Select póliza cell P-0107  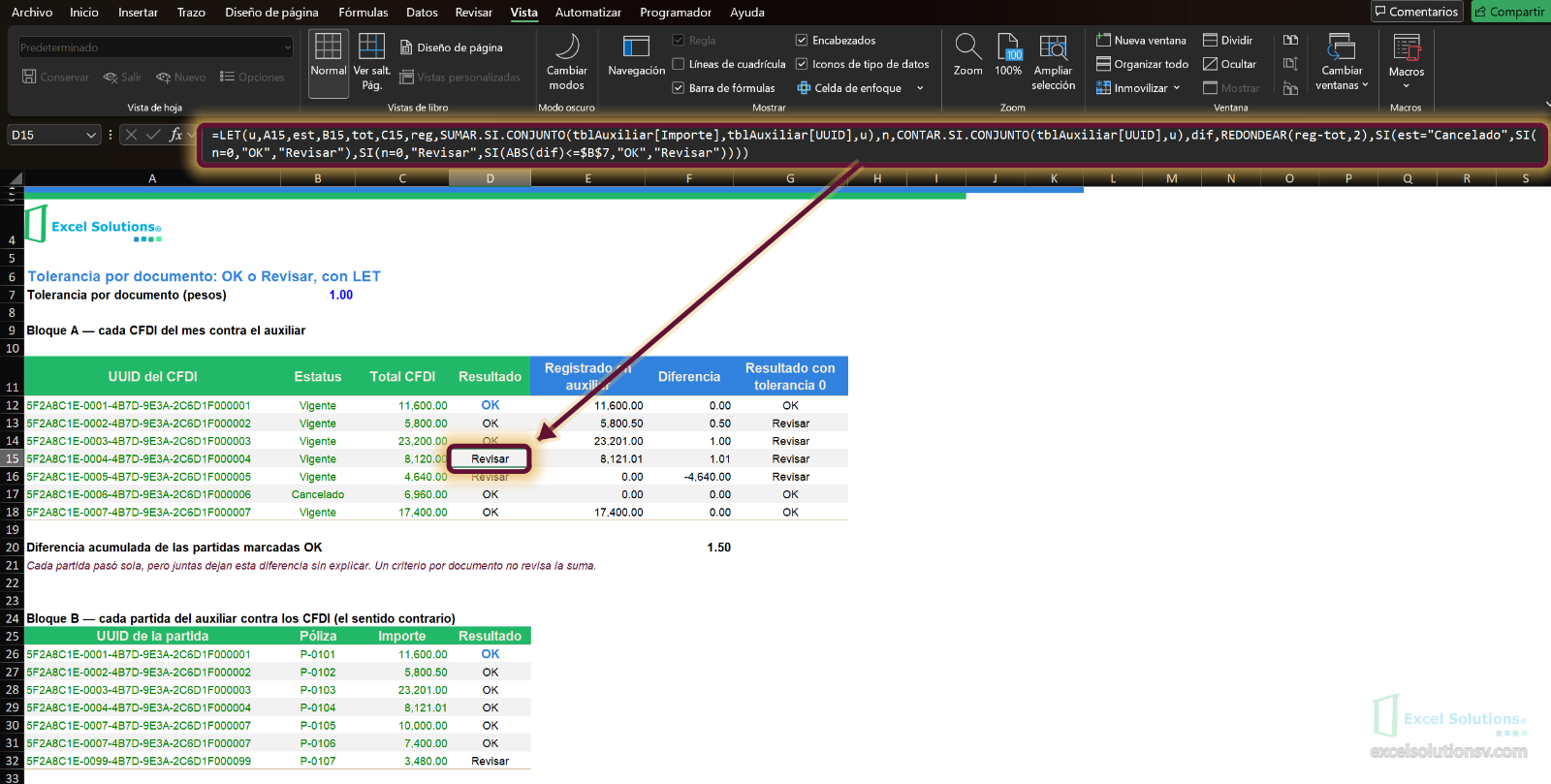318,761
